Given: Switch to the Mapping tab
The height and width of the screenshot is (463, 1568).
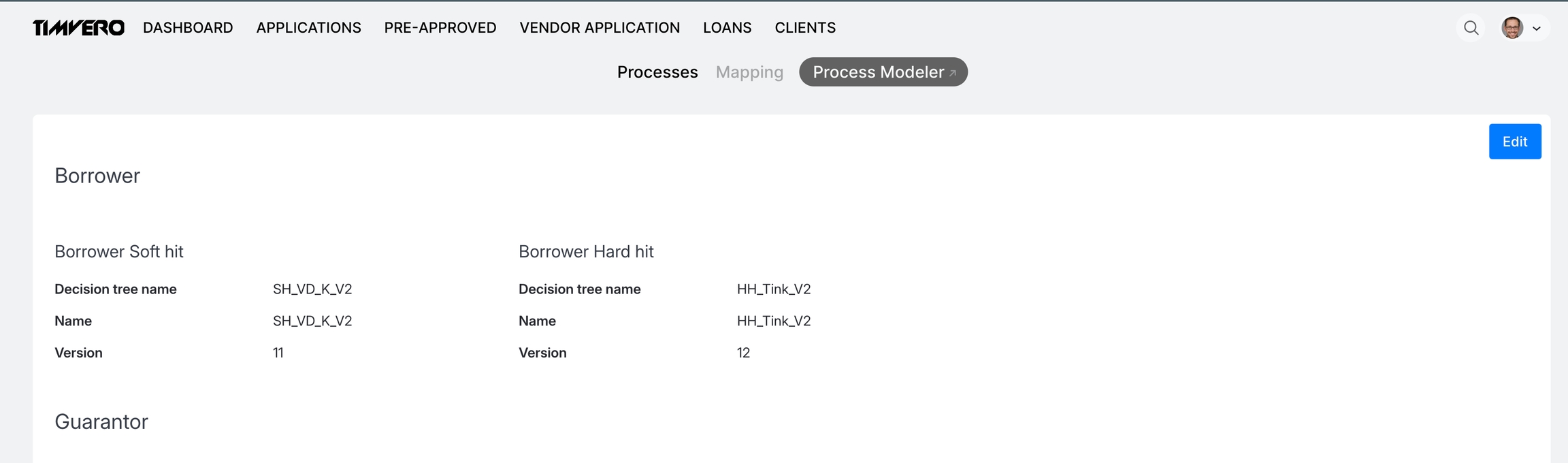Looking at the screenshot, I should 749,72.
